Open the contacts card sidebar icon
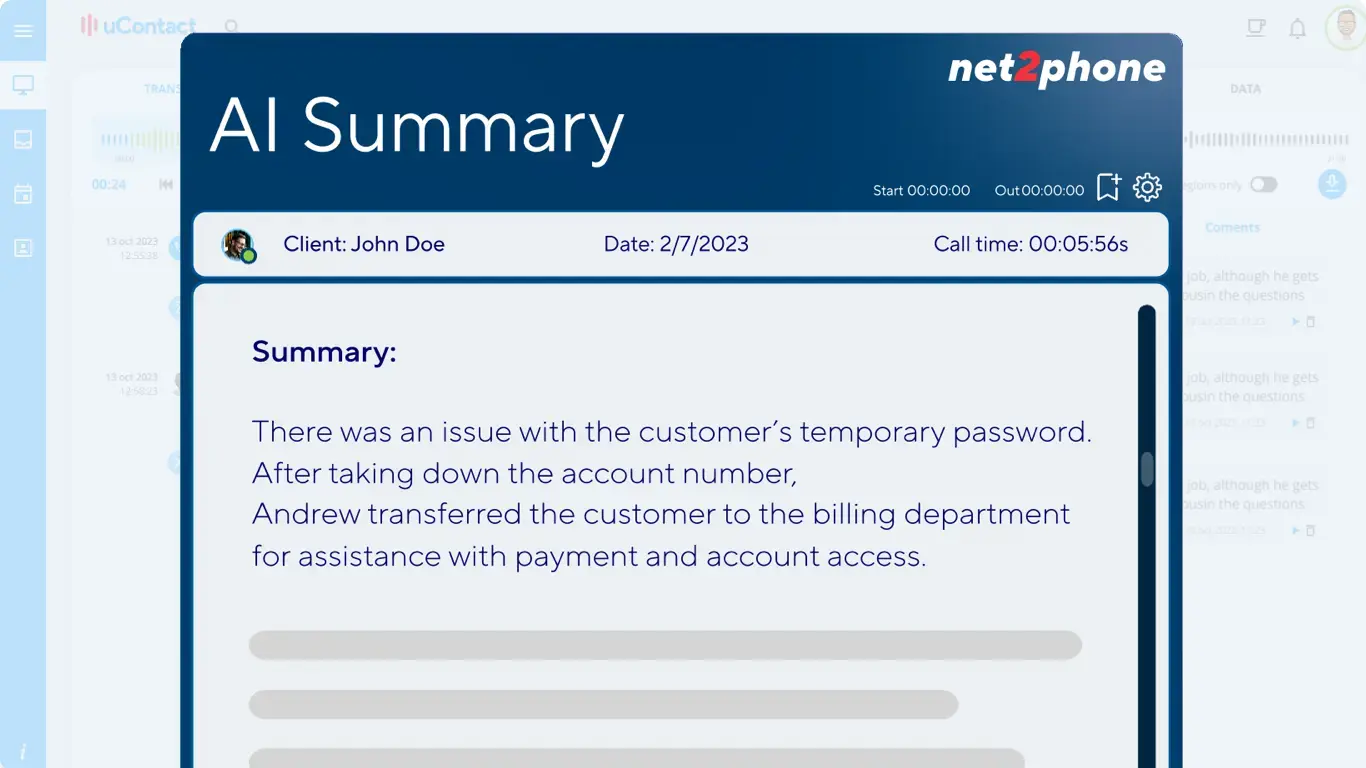The height and width of the screenshot is (768, 1366). (23, 248)
